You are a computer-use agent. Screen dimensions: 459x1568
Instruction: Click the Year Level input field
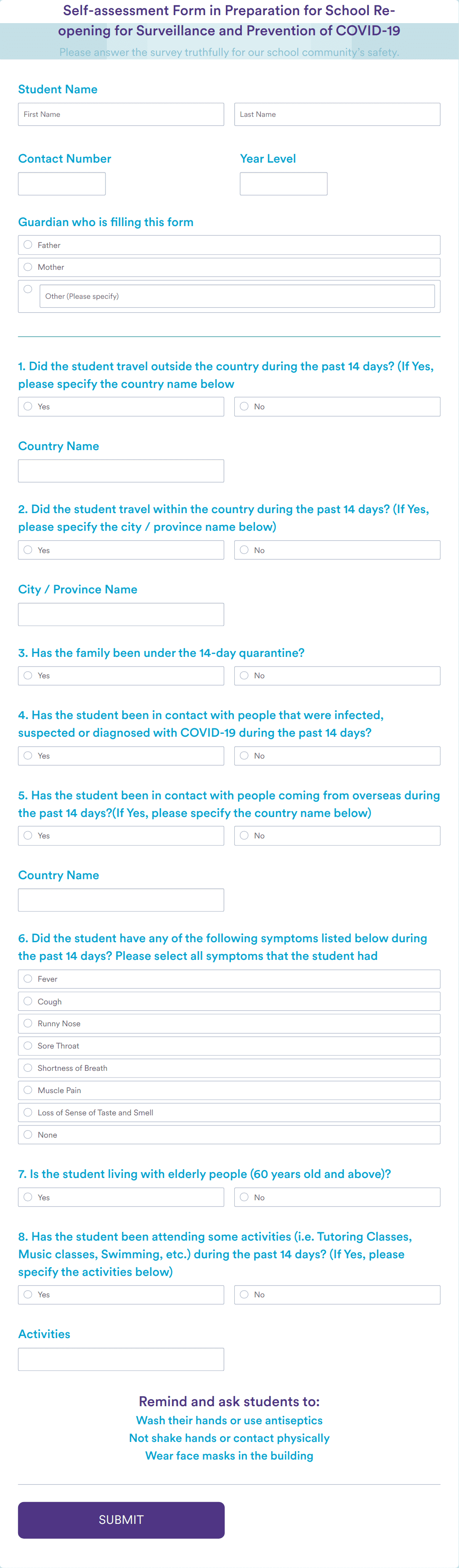pos(284,183)
